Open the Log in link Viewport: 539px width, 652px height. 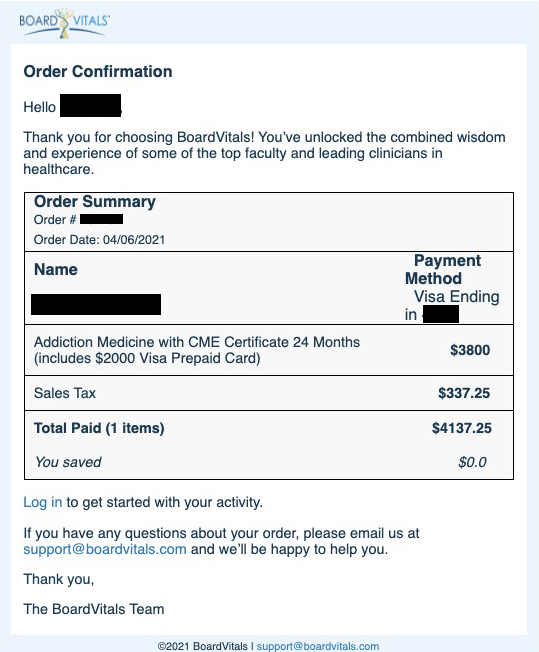(x=42, y=502)
